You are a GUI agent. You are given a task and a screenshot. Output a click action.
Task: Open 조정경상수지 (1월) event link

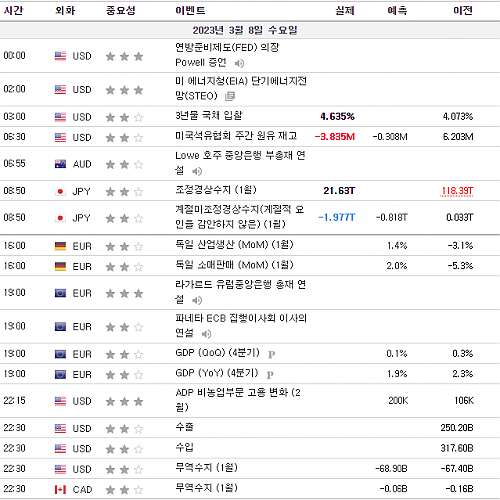pos(216,190)
